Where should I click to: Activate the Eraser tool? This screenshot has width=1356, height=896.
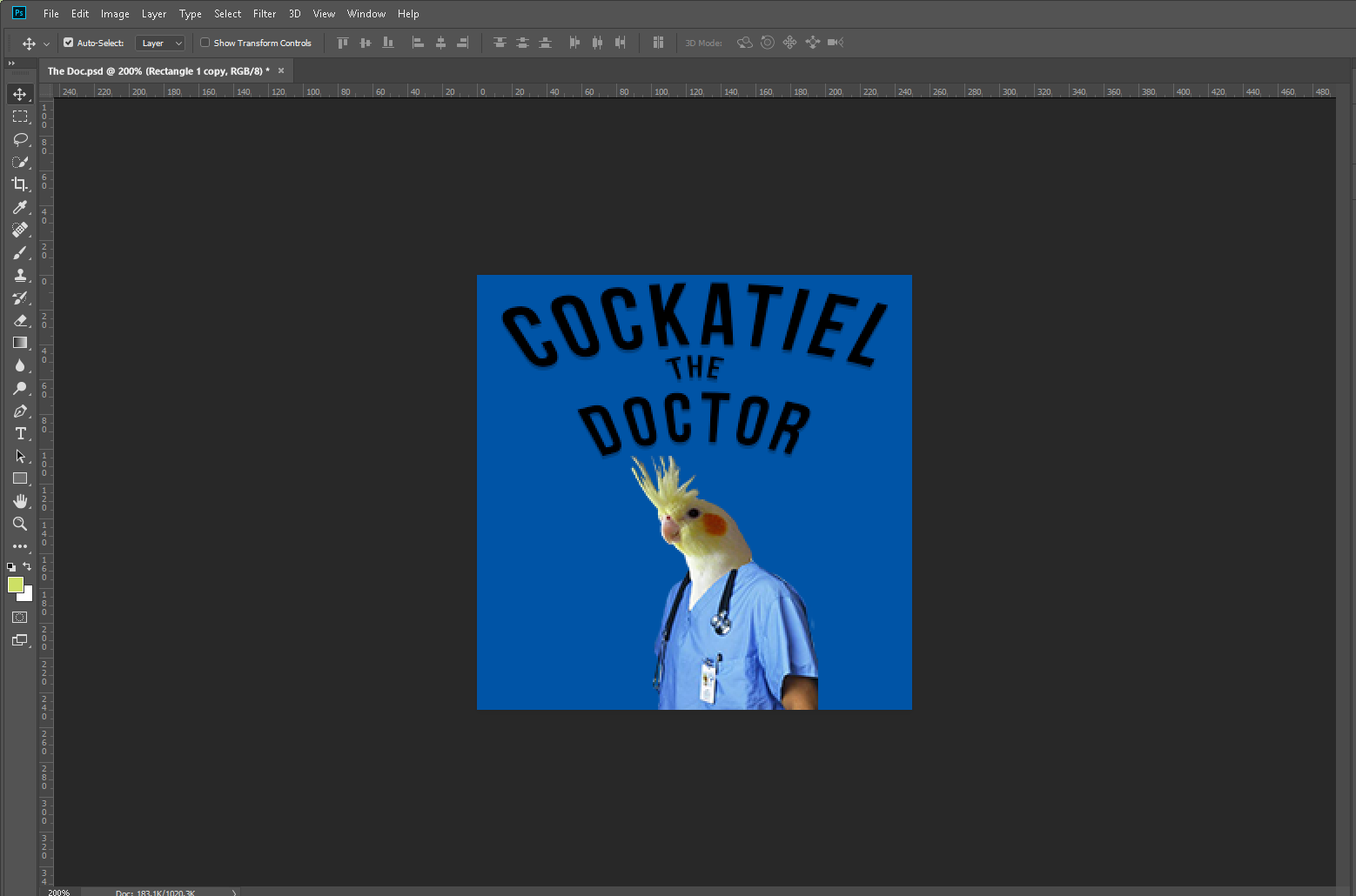20,320
